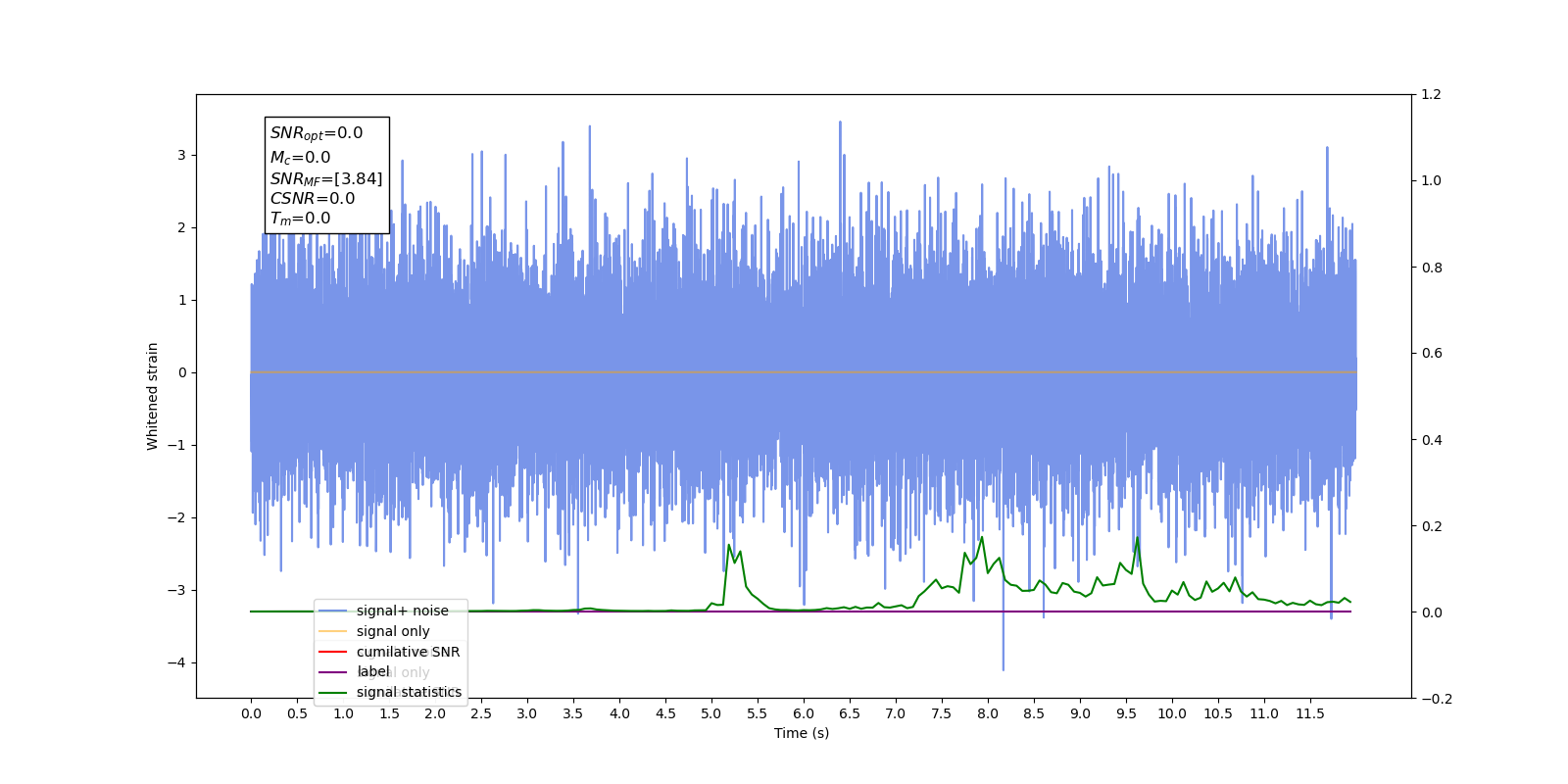Click the 'signal statistics' legend label

click(409, 692)
